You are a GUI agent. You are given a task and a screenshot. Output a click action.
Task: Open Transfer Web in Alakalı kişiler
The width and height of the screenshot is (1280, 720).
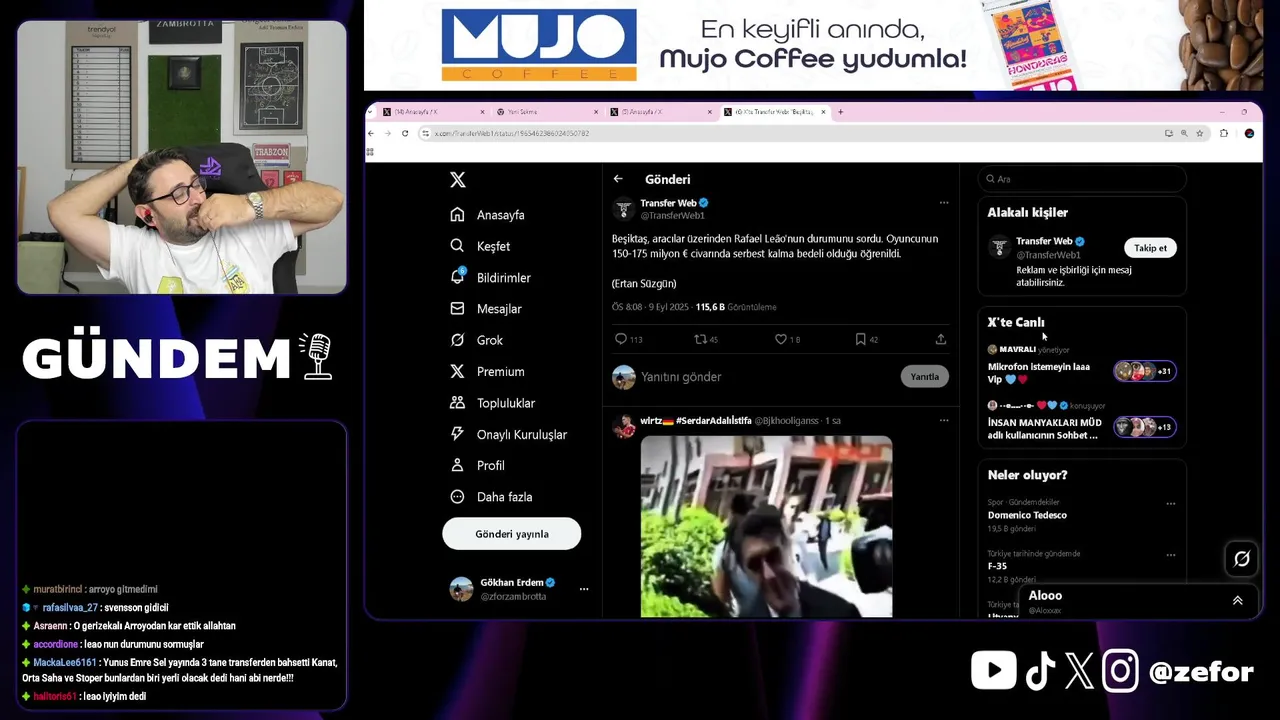pos(1045,241)
